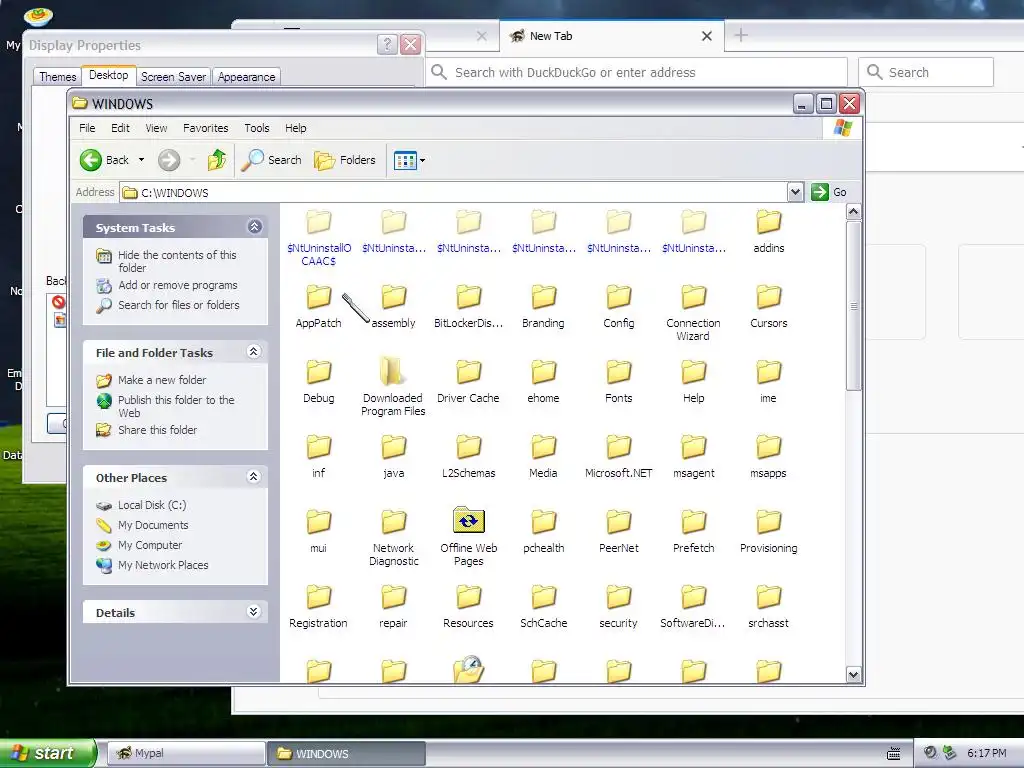
Task: Switch to Screen Saver tab
Action: click(x=173, y=77)
